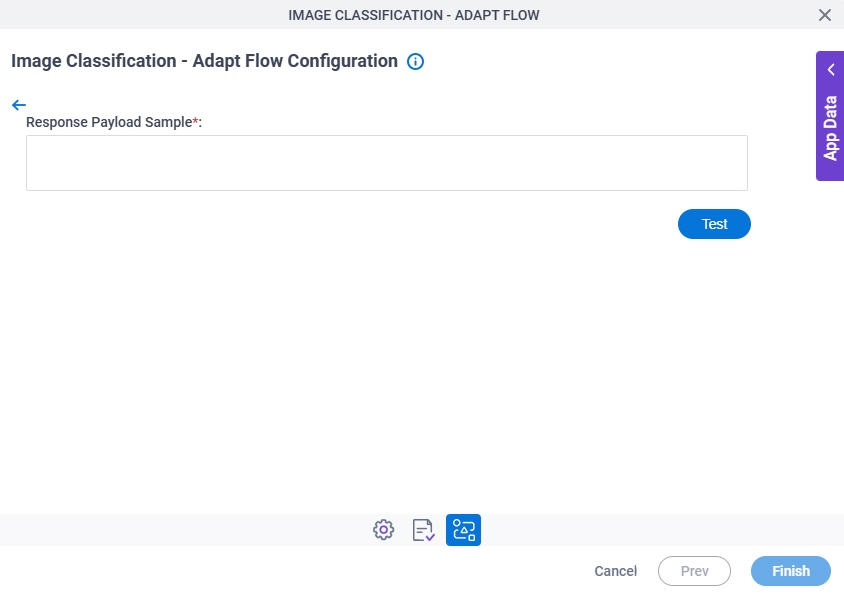The width and height of the screenshot is (844, 595).
Task: Click the info icon beside the configuration title
Action: (415, 61)
